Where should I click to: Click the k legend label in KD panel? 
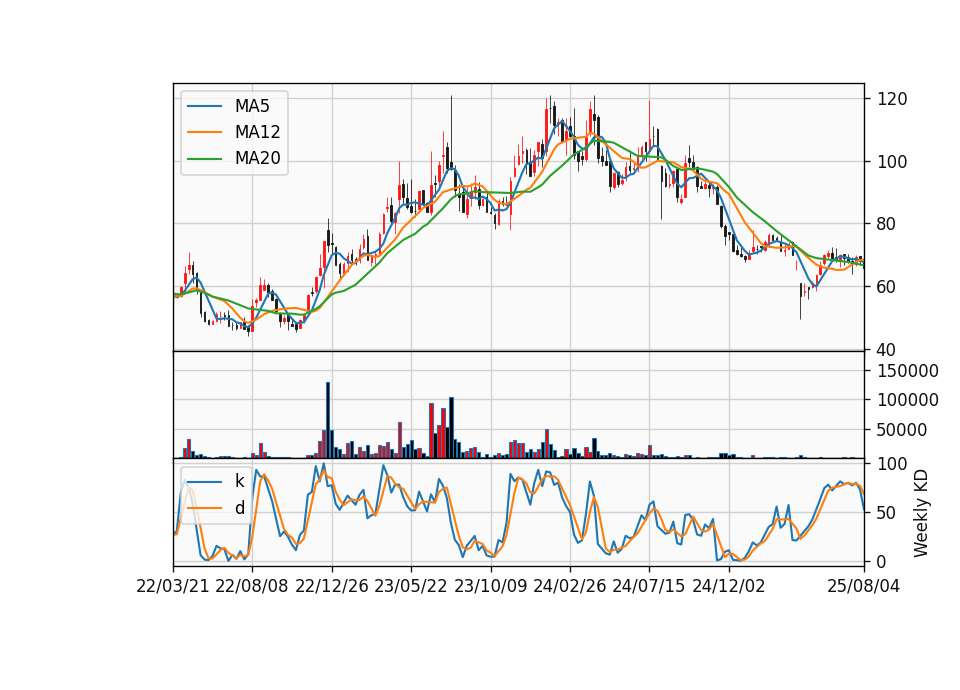tap(239, 481)
